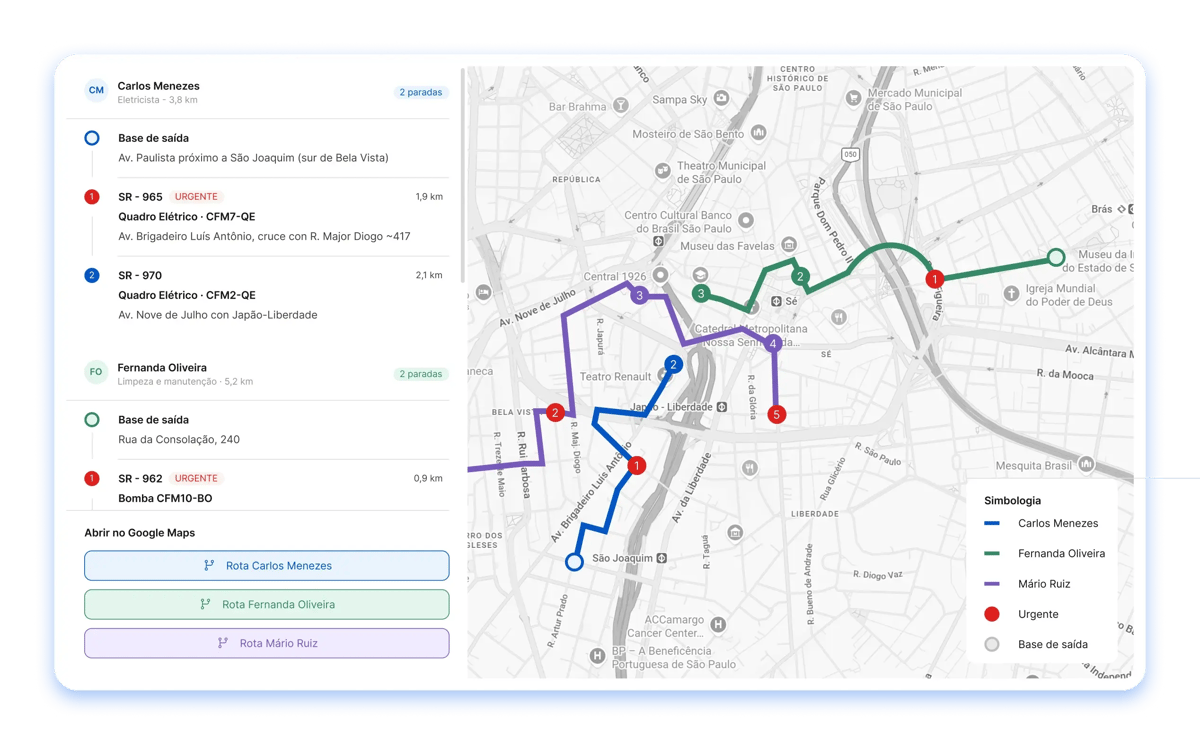Select Carlos Menezes base de saída circle
The height and width of the screenshot is (756, 1200).
point(92,138)
